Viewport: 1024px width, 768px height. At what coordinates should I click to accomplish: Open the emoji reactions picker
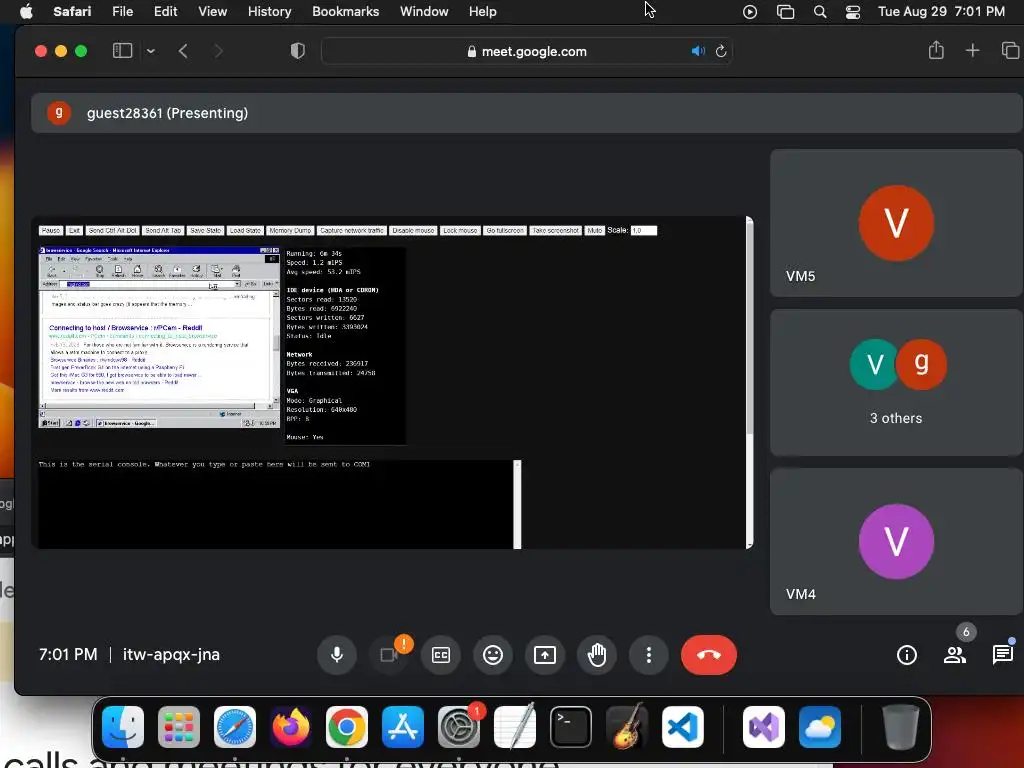493,654
